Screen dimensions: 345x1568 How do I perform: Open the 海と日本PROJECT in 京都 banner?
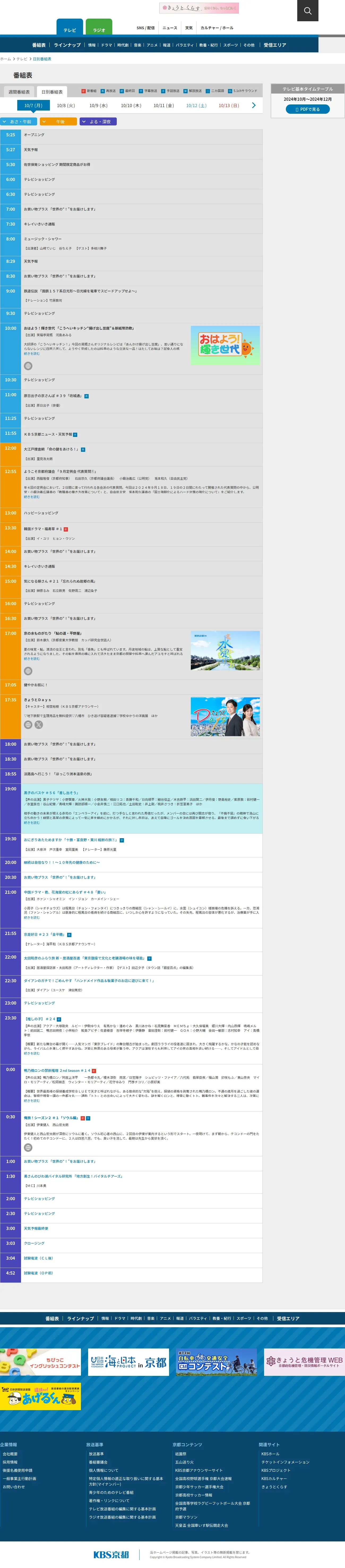coord(128,1362)
